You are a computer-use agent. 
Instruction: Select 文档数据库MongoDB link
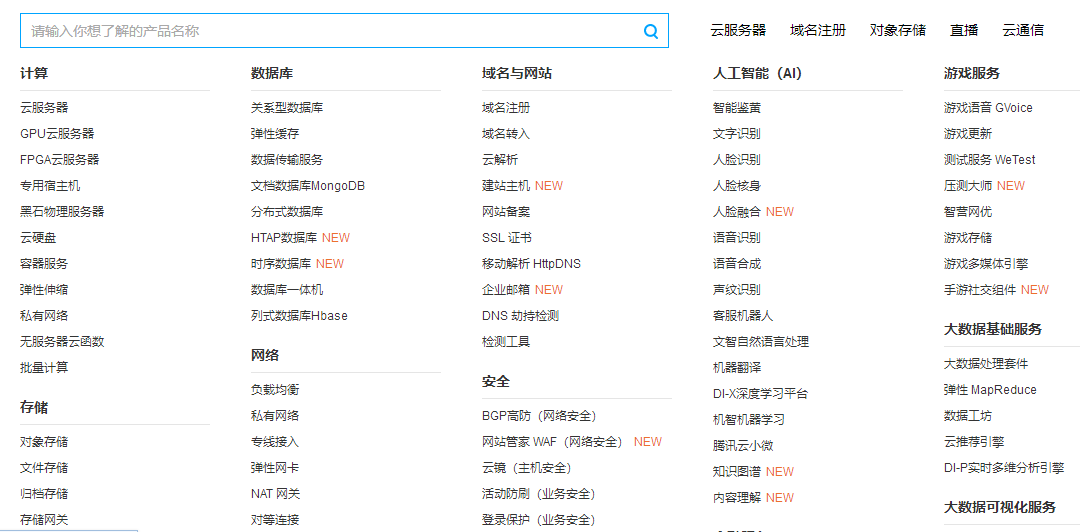click(x=307, y=186)
